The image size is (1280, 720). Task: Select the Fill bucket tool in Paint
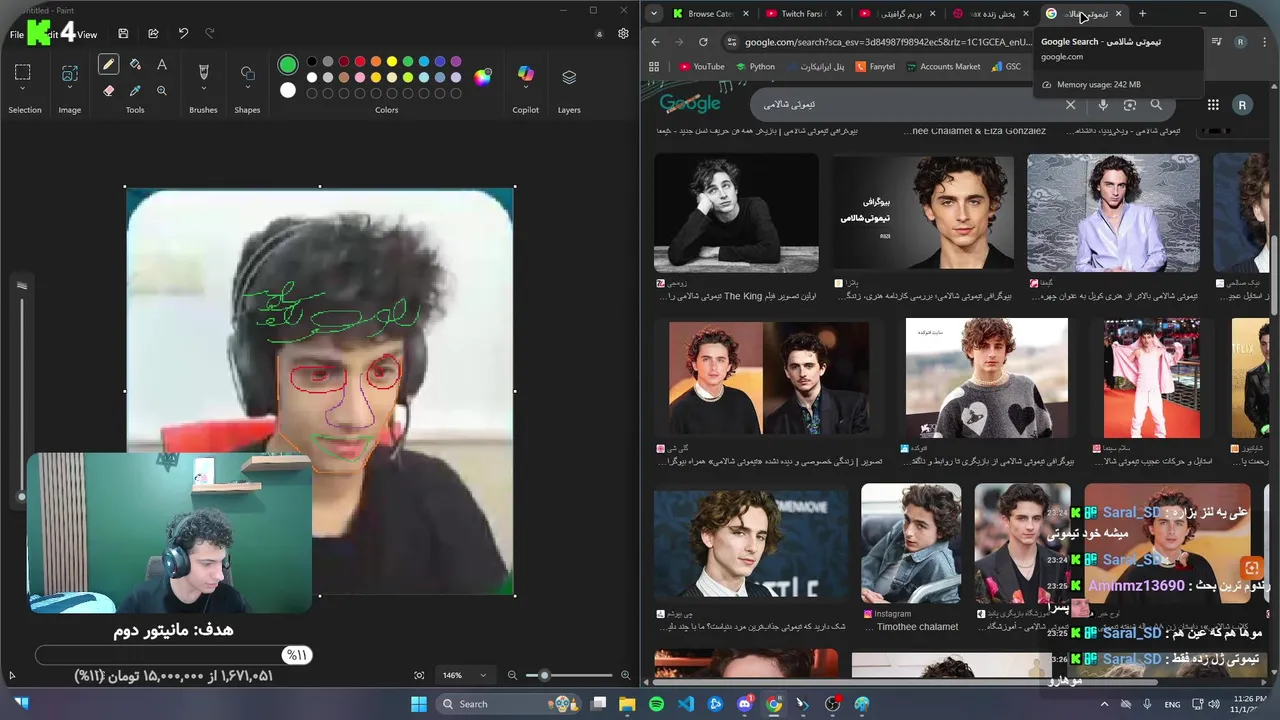(x=135, y=65)
